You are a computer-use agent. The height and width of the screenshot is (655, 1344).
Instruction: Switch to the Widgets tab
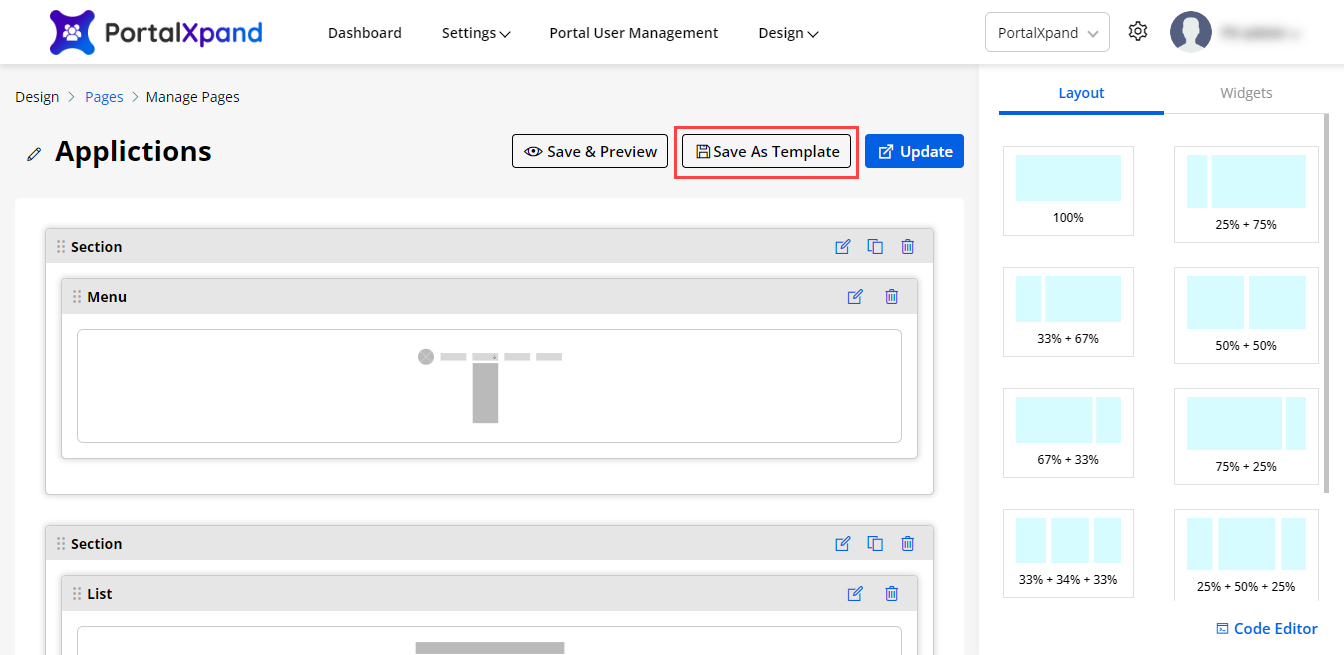point(1246,93)
